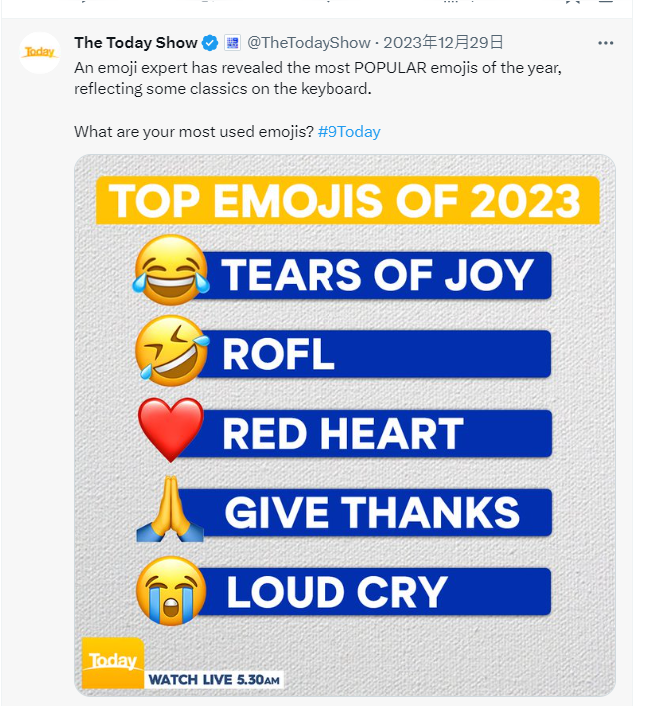Open the #9Today hashtag
The image size is (661, 706).
click(349, 132)
